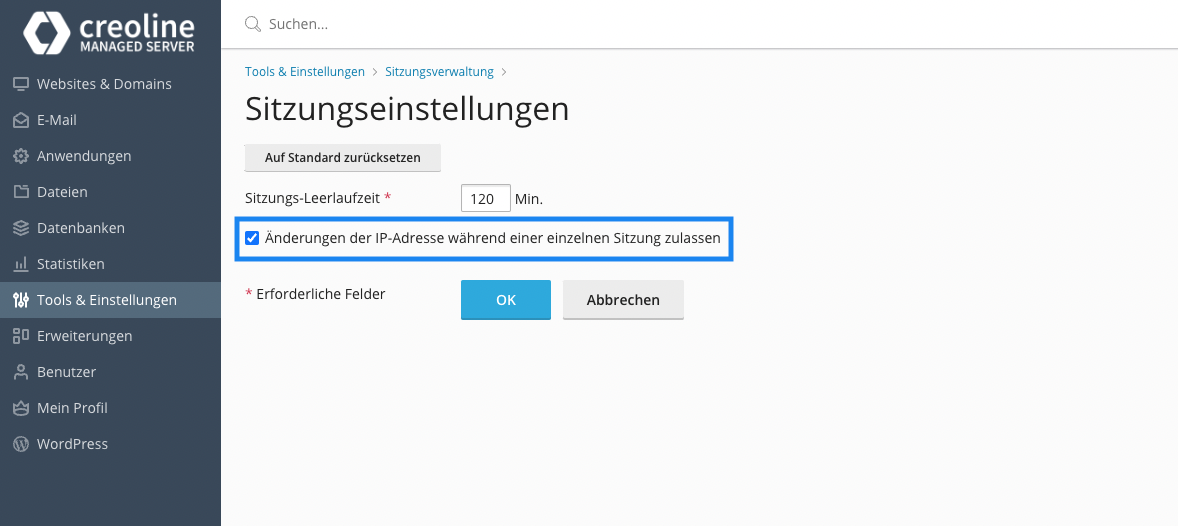The height and width of the screenshot is (526, 1178).
Task: Click the magnifier search icon
Action: 253,24
